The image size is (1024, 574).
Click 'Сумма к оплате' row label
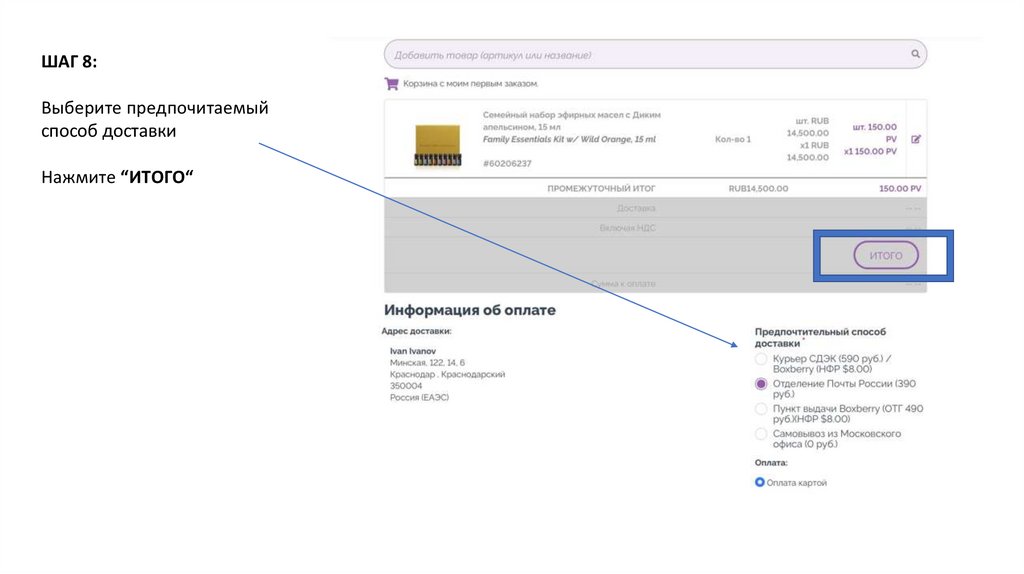pyautogui.click(x=623, y=283)
